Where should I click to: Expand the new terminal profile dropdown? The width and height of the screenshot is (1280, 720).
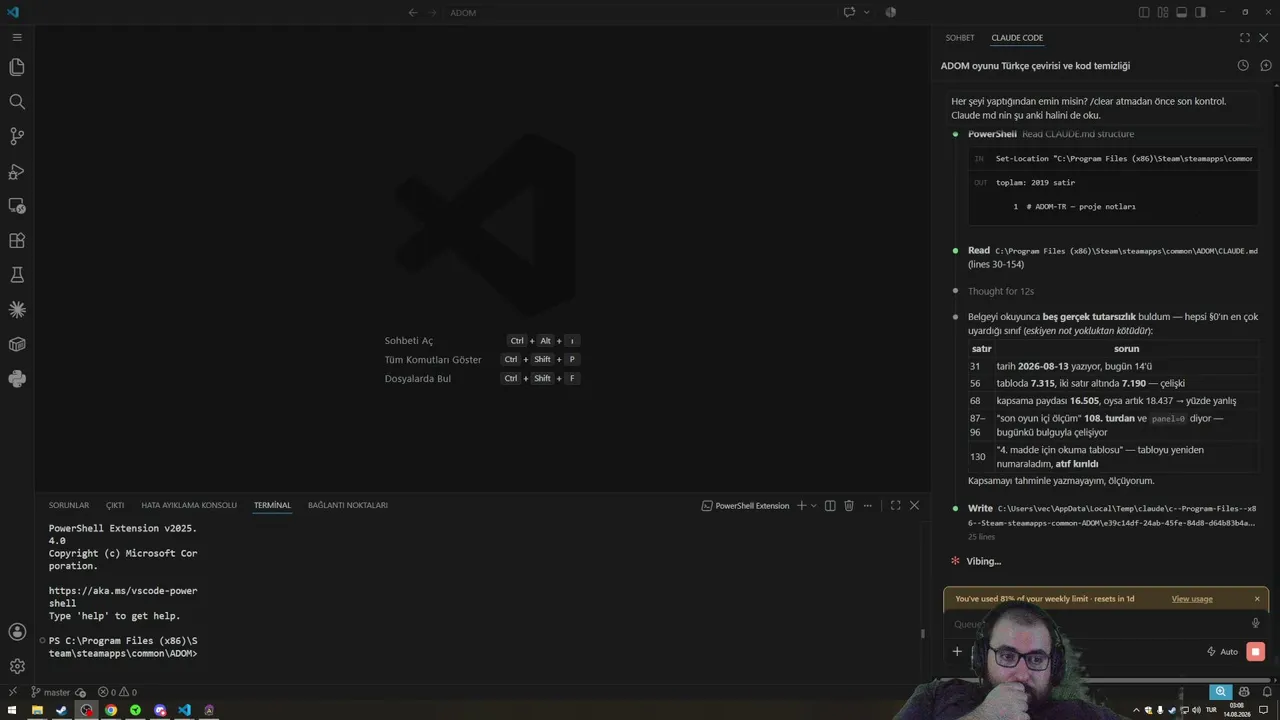(x=814, y=506)
